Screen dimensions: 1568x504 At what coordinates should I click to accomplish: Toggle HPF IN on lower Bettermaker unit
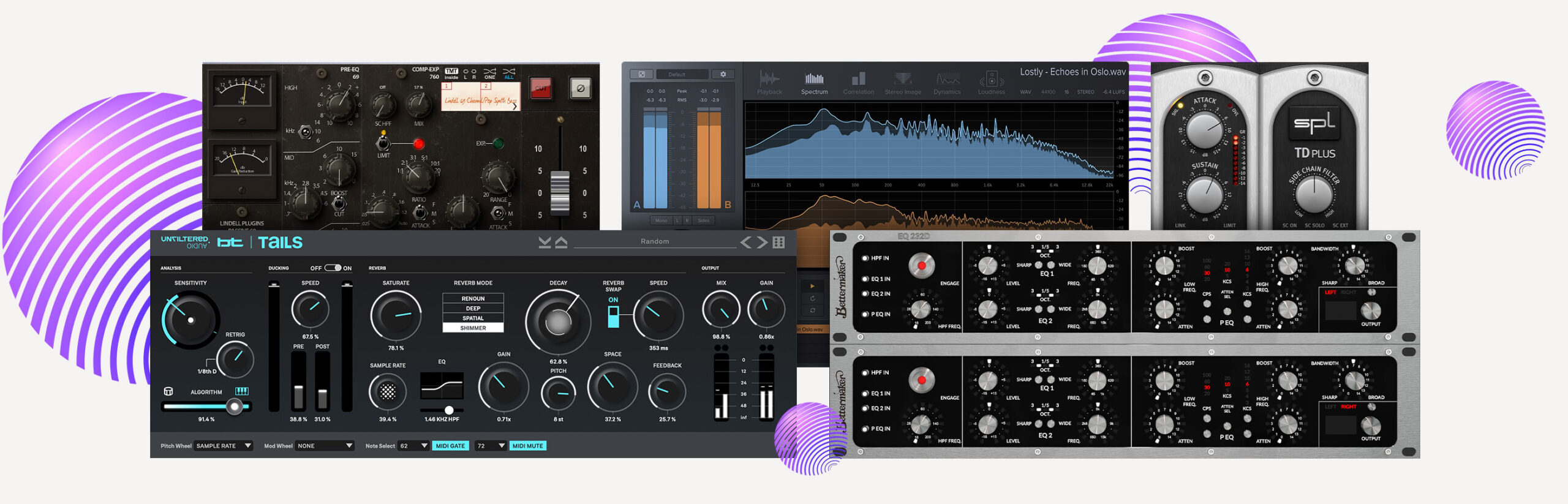[x=865, y=373]
